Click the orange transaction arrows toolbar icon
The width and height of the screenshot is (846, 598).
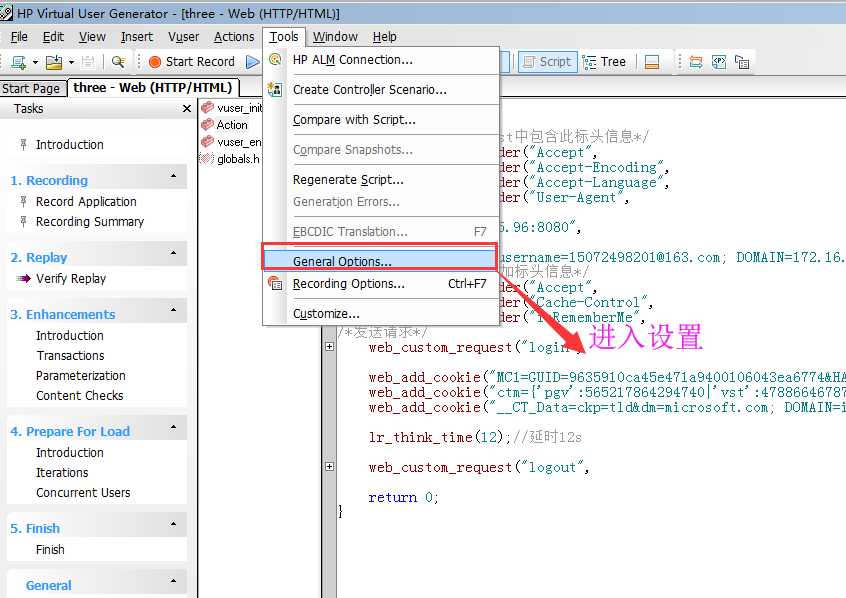pos(696,62)
